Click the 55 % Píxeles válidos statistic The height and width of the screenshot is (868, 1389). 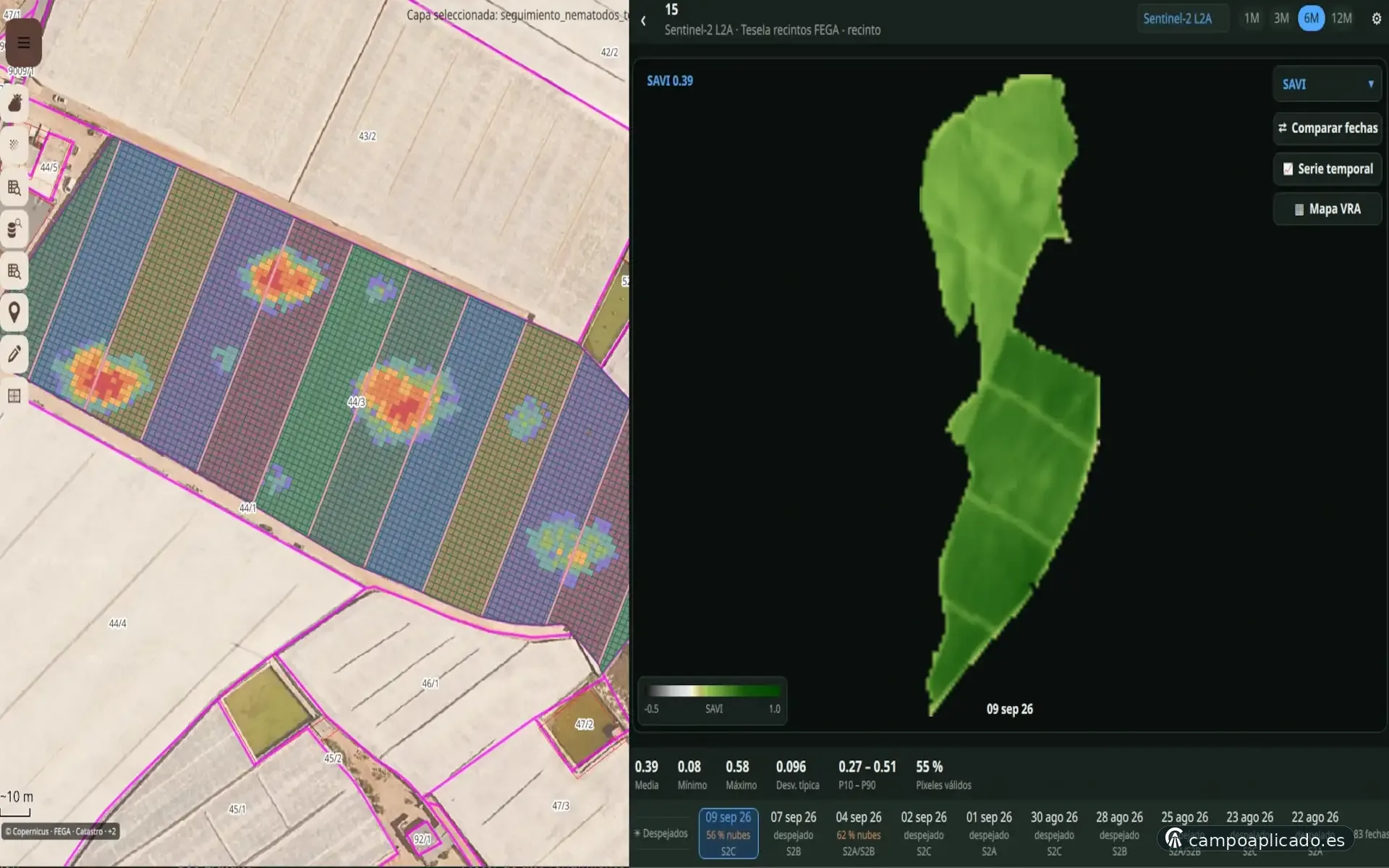(943, 775)
